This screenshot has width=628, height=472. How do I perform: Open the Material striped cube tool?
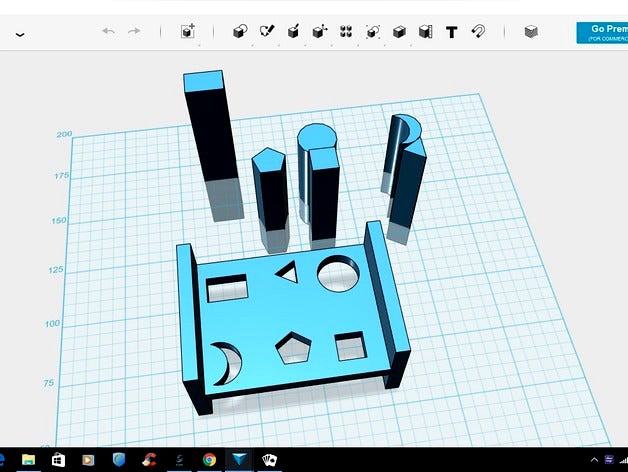click(530, 32)
